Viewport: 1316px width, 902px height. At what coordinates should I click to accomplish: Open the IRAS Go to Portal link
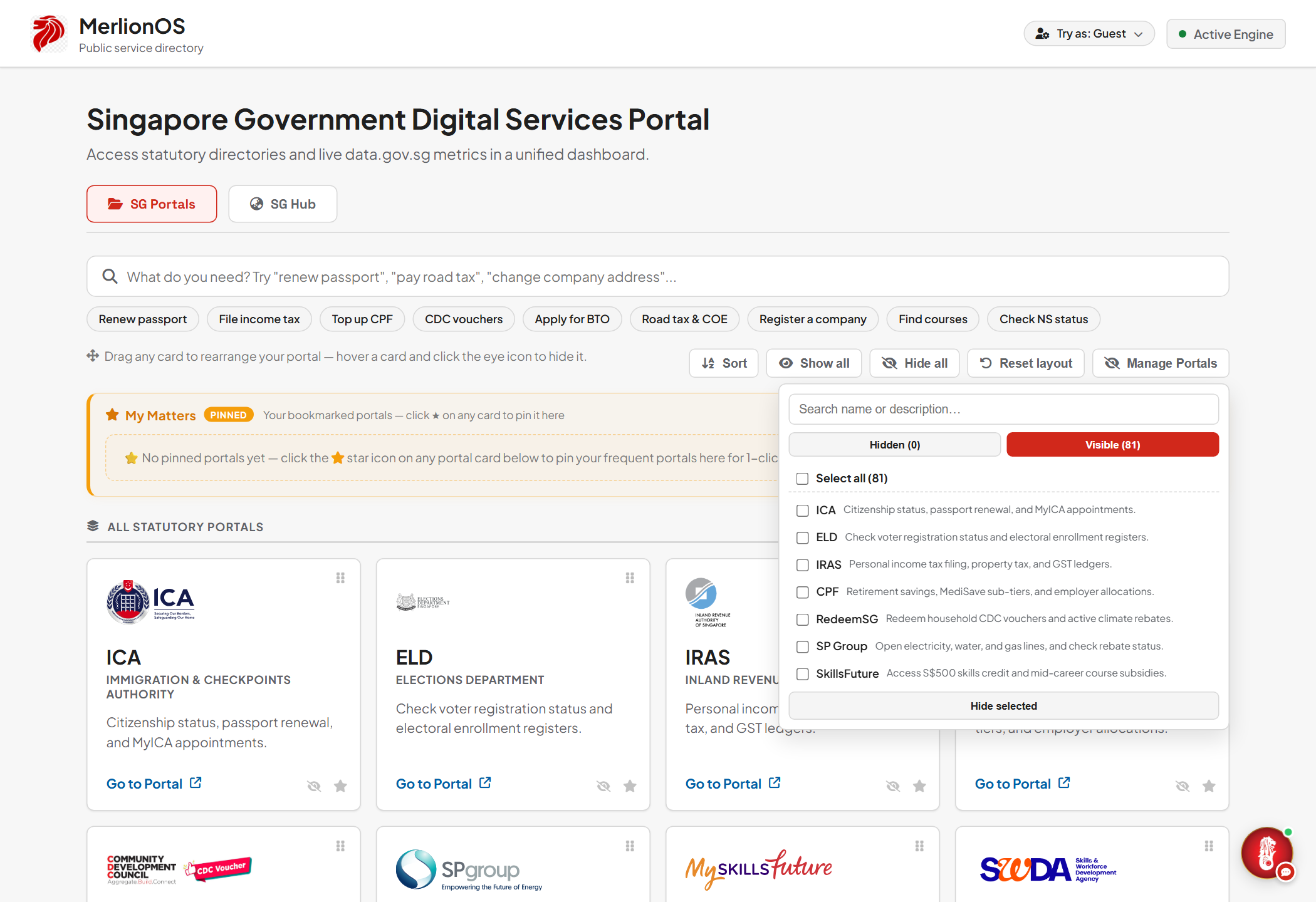click(733, 784)
